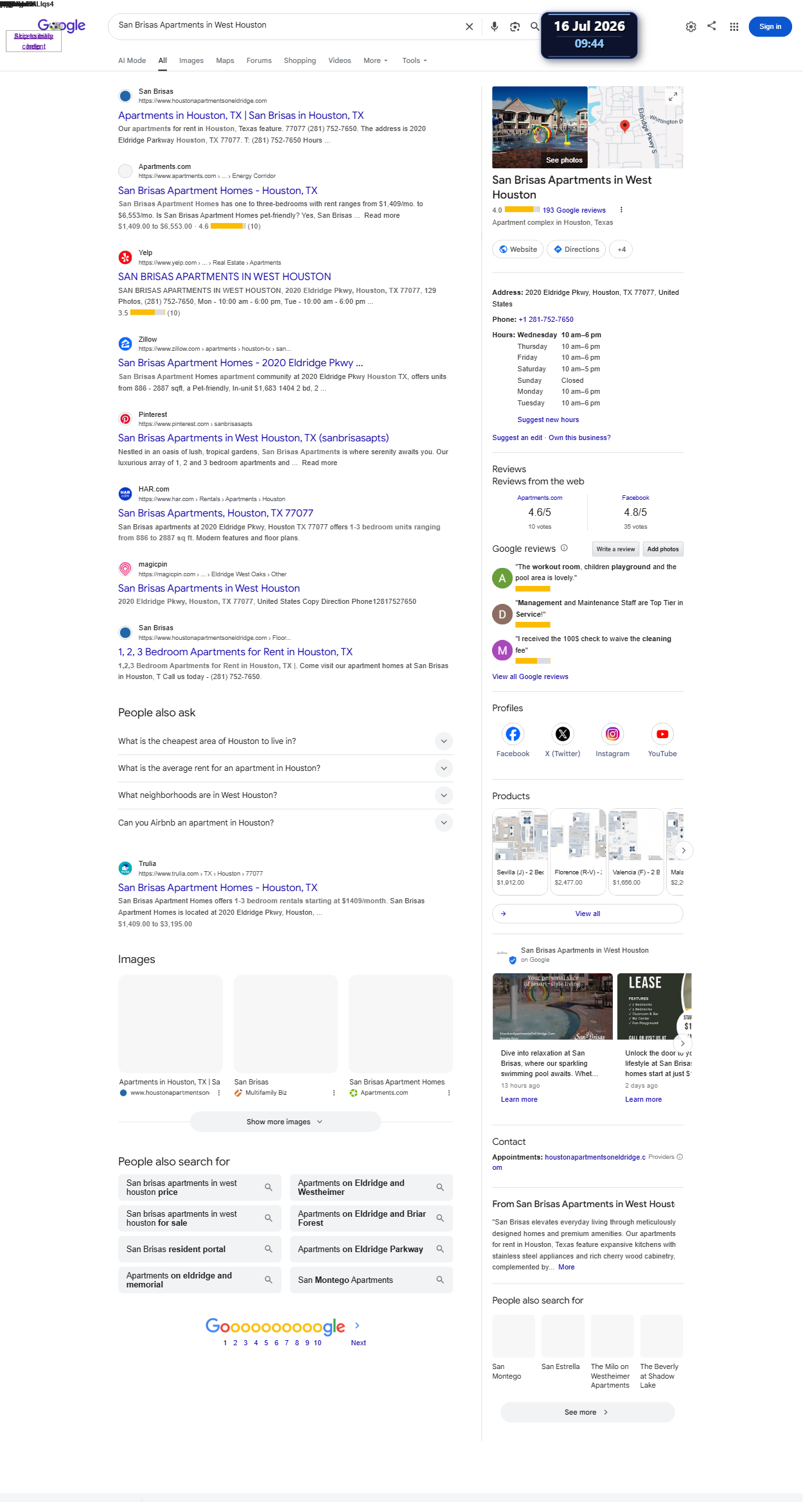
Task: Click next page chevron in Google pagination
Action: point(357,1325)
